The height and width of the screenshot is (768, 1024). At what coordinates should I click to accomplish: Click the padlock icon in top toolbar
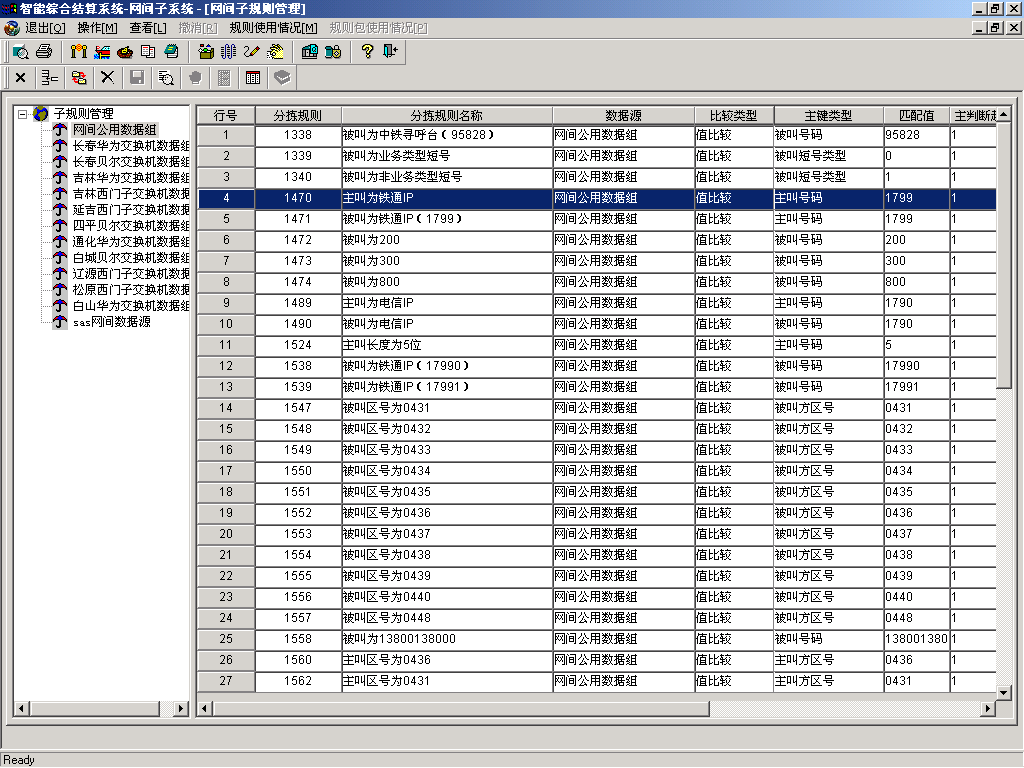click(333, 51)
